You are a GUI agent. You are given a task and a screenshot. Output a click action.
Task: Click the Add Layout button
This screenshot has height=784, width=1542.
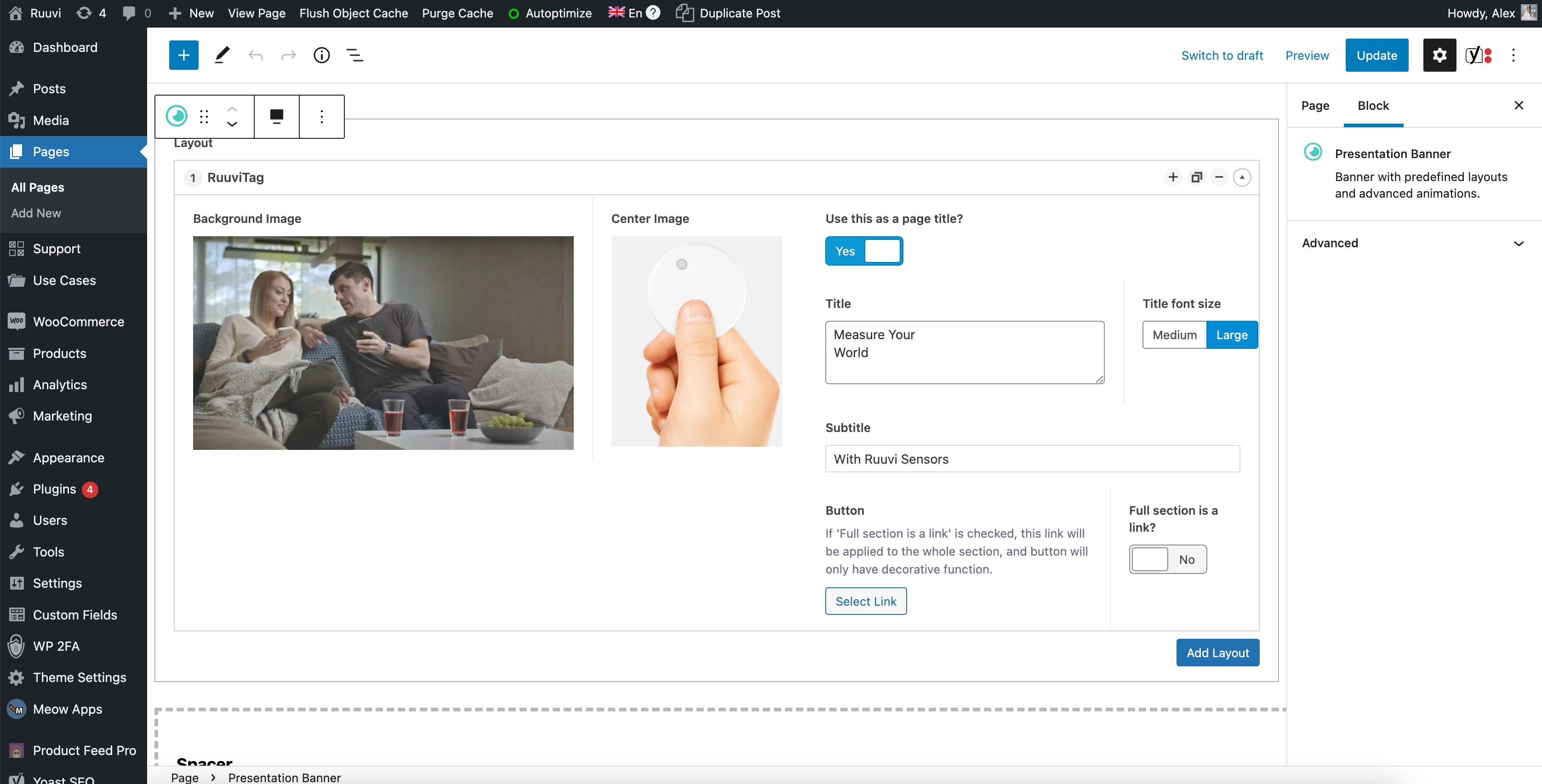point(1217,652)
